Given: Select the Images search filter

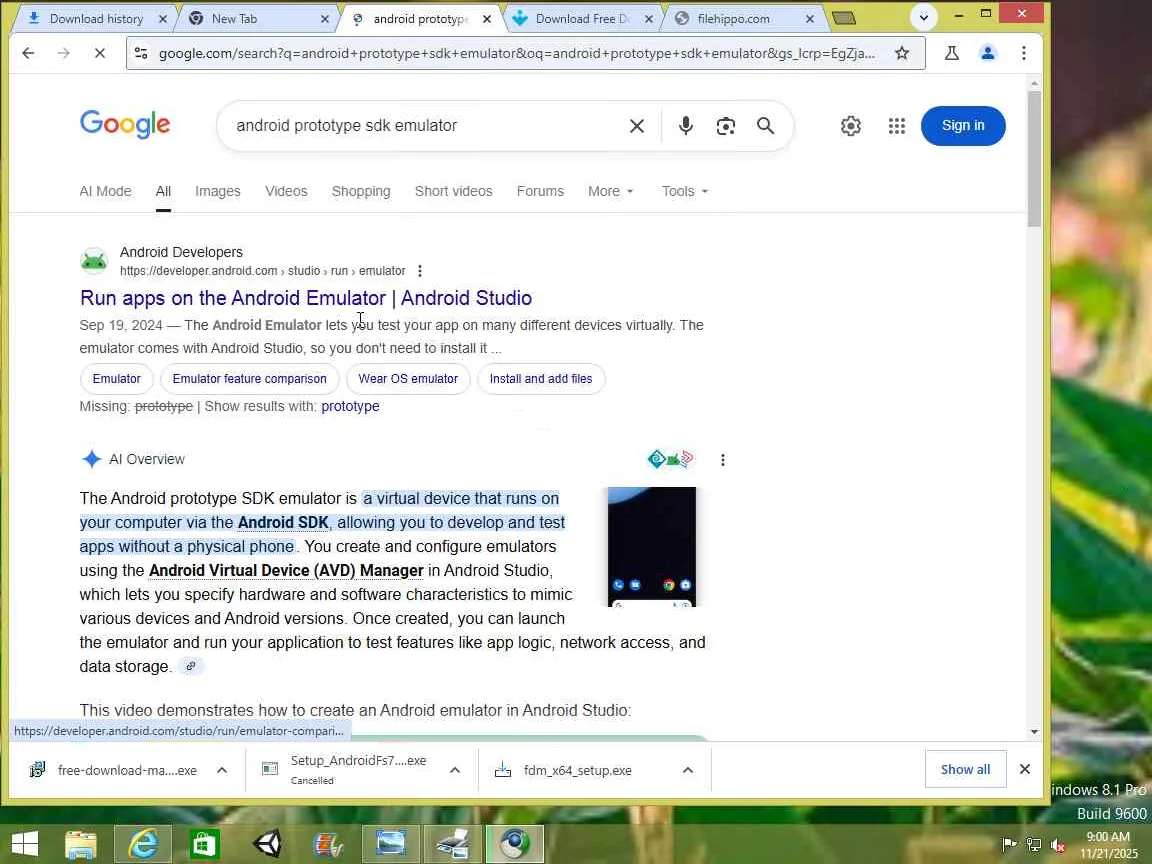Looking at the screenshot, I should click(x=217, y=191).
